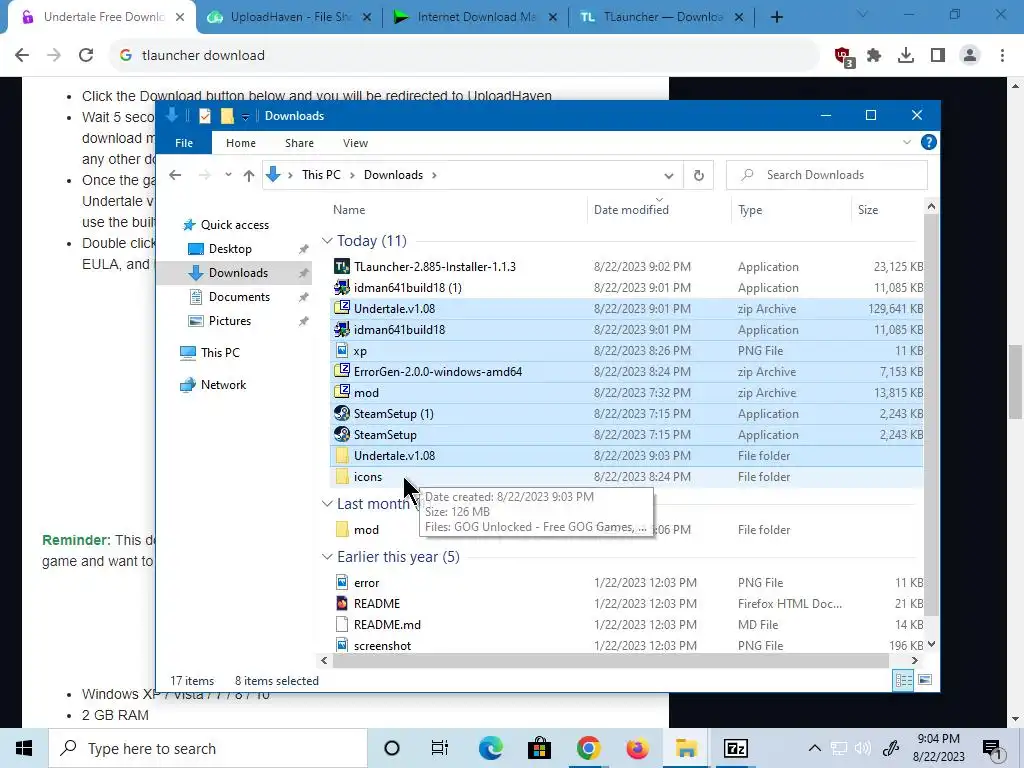Image resolution: width=1024 pixels, height=768 pixels.
Task: Switch to details view layout
Action: [904, 680]
